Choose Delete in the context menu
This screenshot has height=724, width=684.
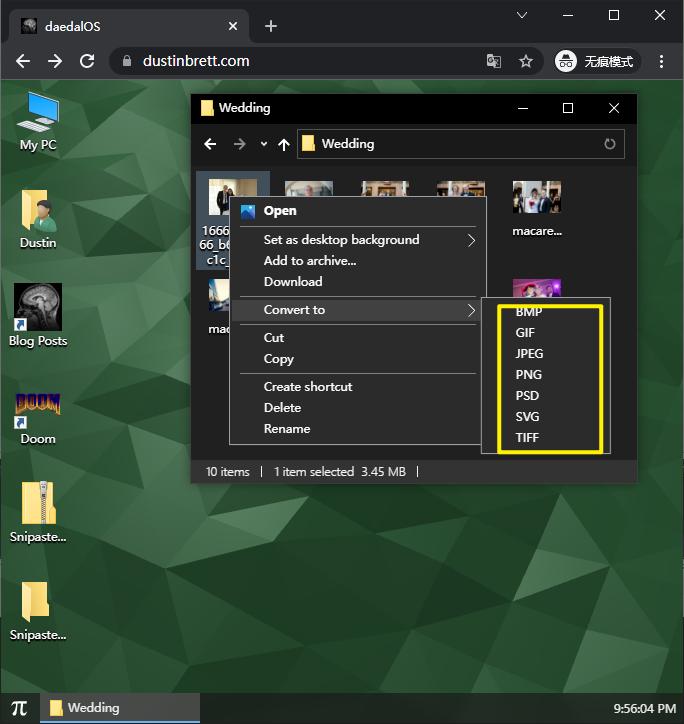[357, 408]
